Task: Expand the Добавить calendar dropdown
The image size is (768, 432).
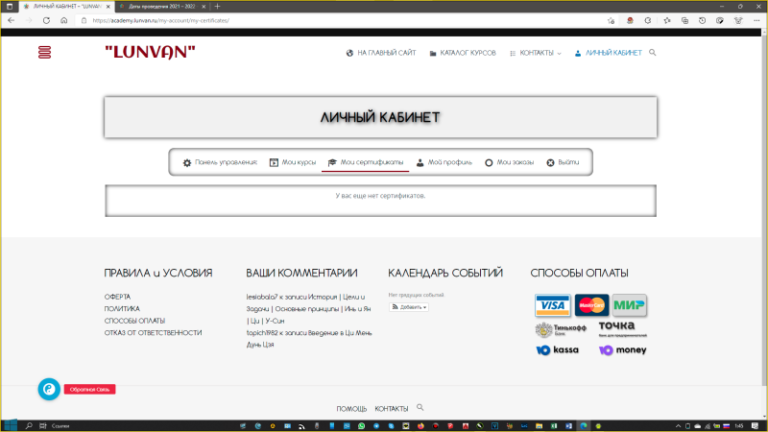Action: tap(409, 307)
